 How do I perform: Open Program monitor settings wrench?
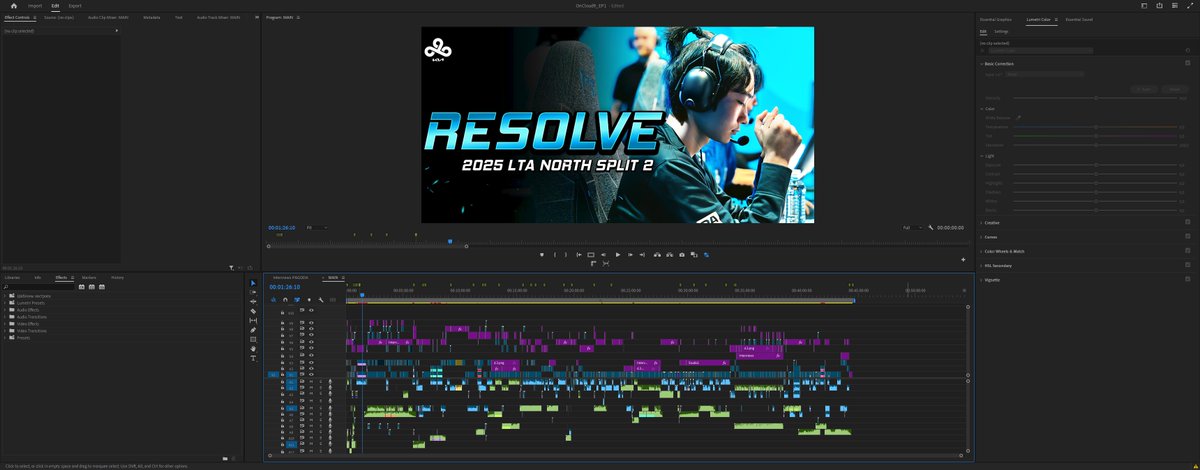pyautogui.click(x=930, y=227)
